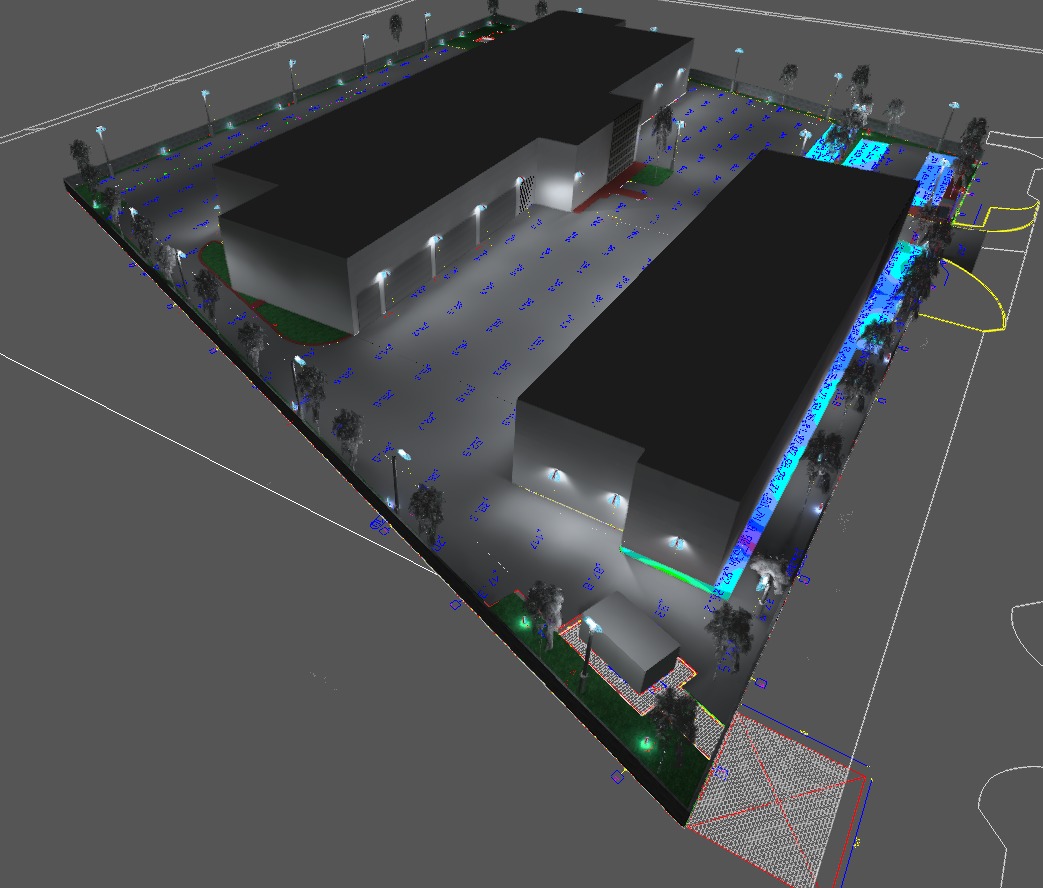Click the pole light next to guardhouse
This screenshot has width=1043, height=888.
(592, 628)
